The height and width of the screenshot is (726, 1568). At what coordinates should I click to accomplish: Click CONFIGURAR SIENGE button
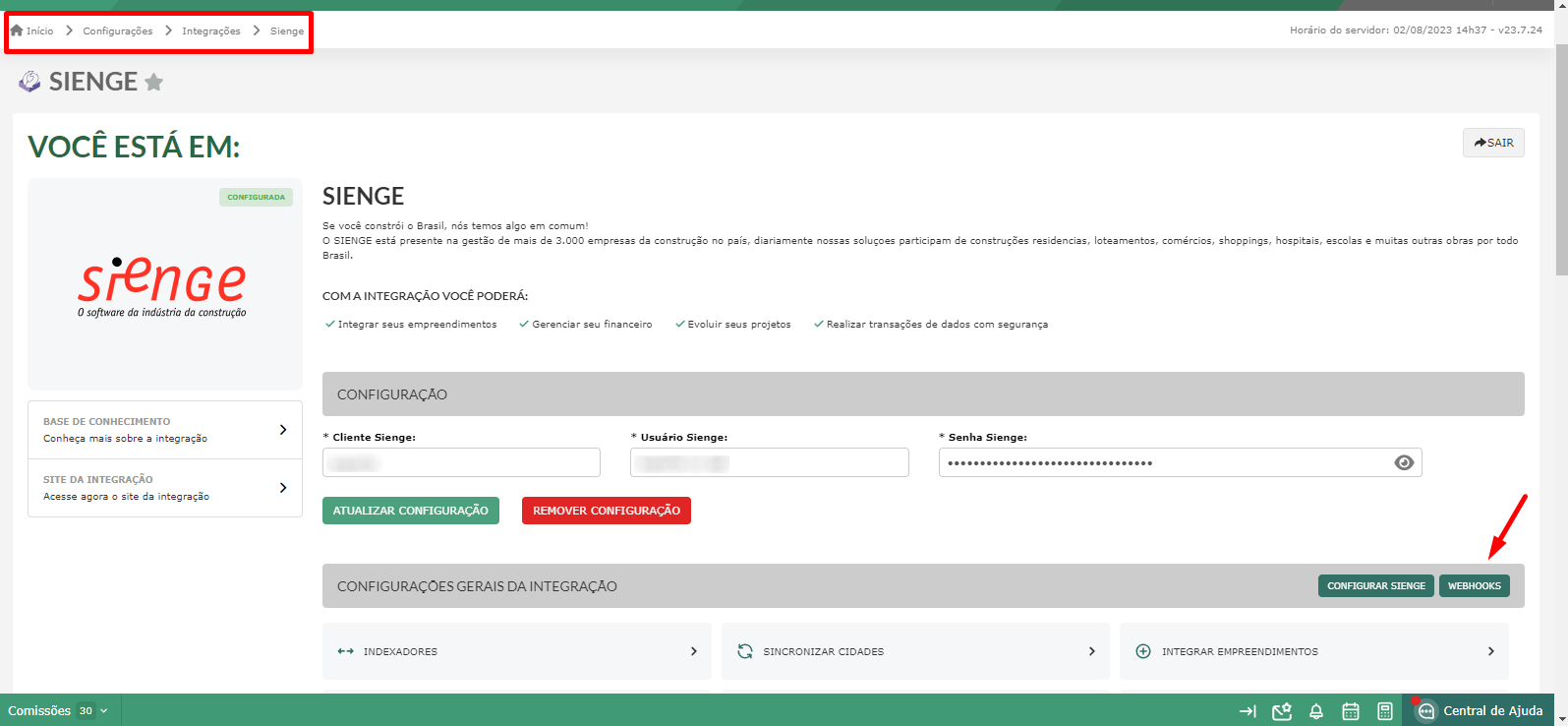(x=1376, y=585)
